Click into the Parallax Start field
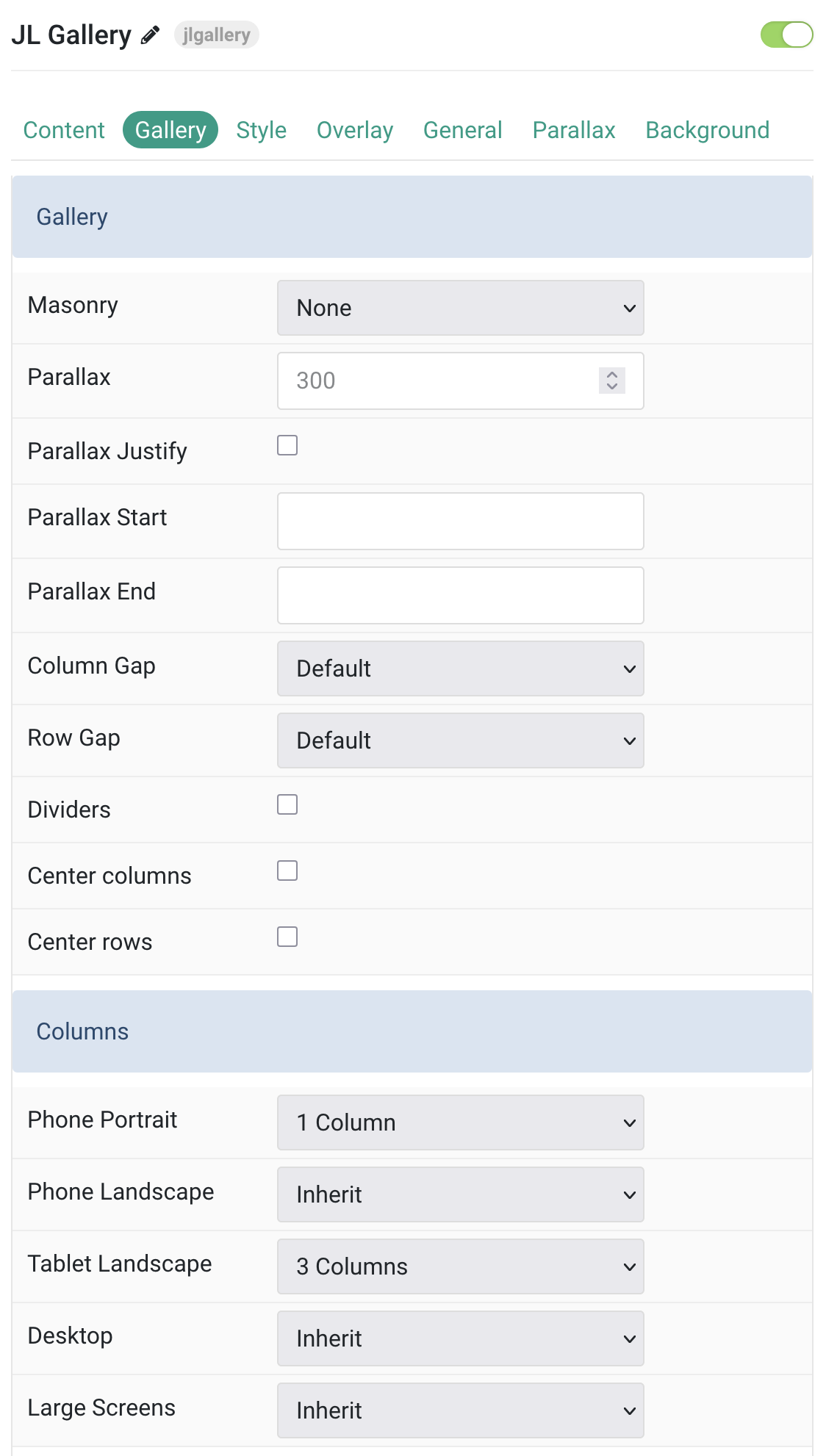 tap(461, 521)
